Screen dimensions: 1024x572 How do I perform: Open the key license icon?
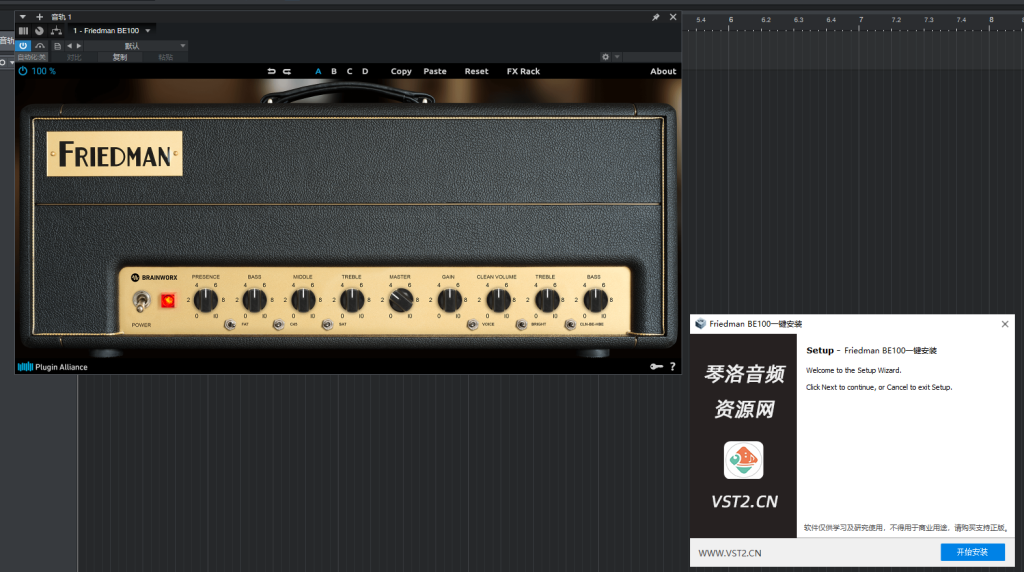[655, 367]
